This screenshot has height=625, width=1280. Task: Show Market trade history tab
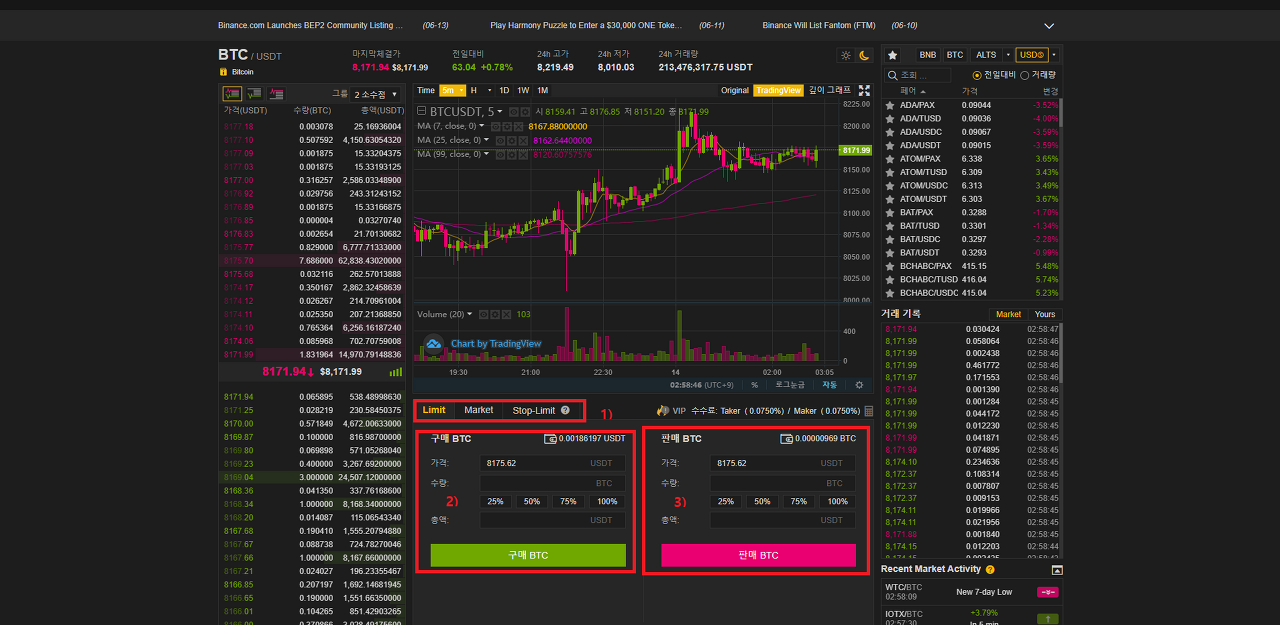click(1008, 314)
